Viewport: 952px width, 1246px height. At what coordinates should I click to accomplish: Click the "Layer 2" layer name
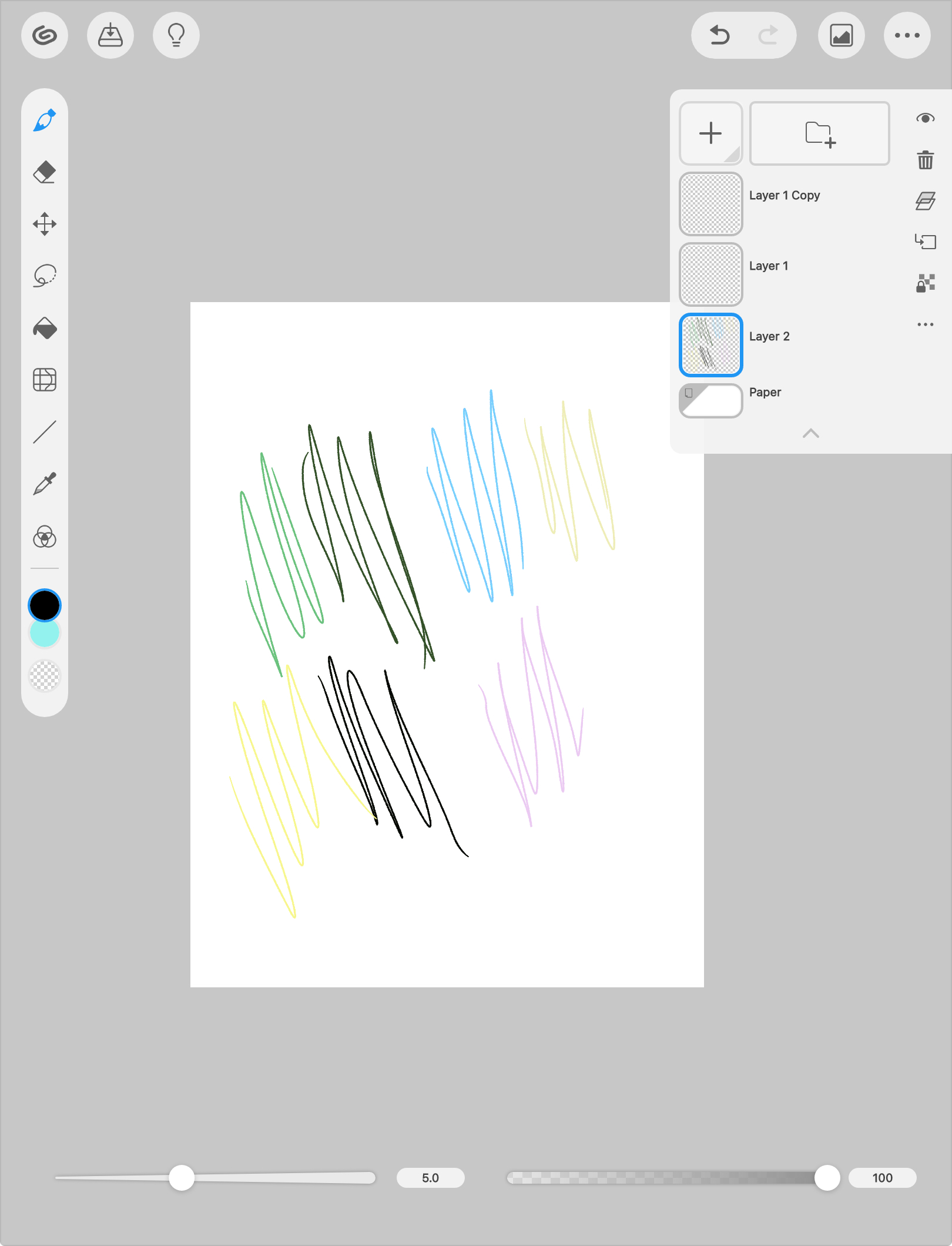pyautogui.click(x=769, y=336)
